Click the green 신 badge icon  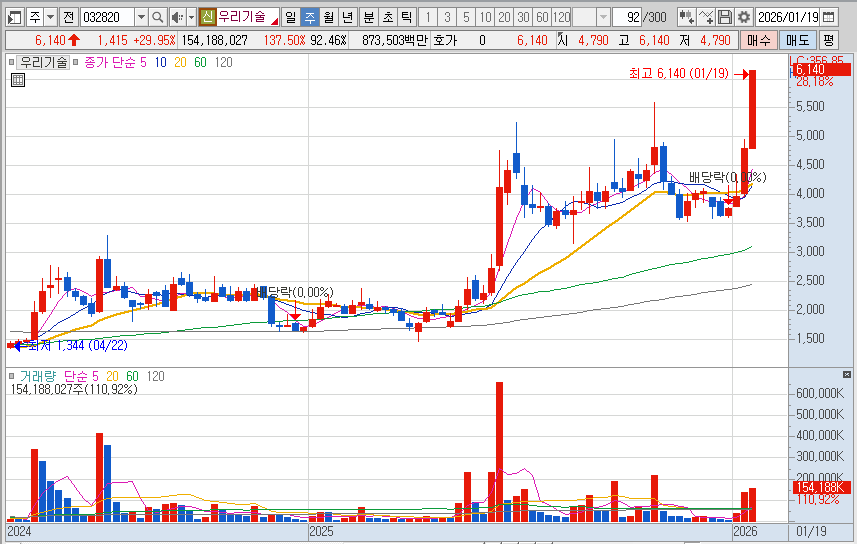click(x=207, y=17)
